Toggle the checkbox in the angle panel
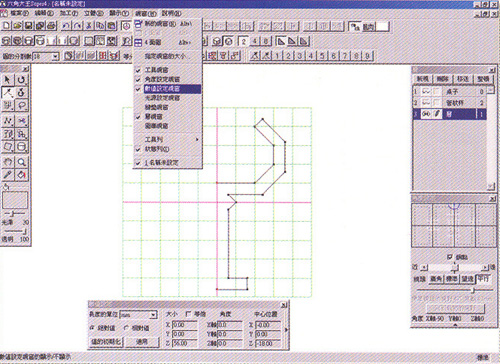Image resolution: width=500 pixels, height=364 pixels. point(450,257)
